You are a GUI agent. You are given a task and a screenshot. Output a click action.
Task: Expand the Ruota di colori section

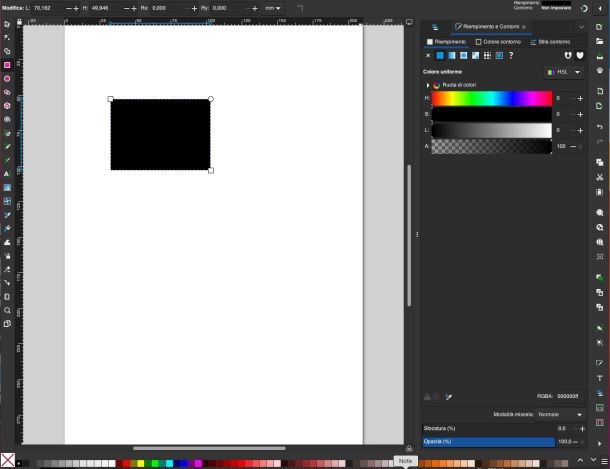click(428, 86)
